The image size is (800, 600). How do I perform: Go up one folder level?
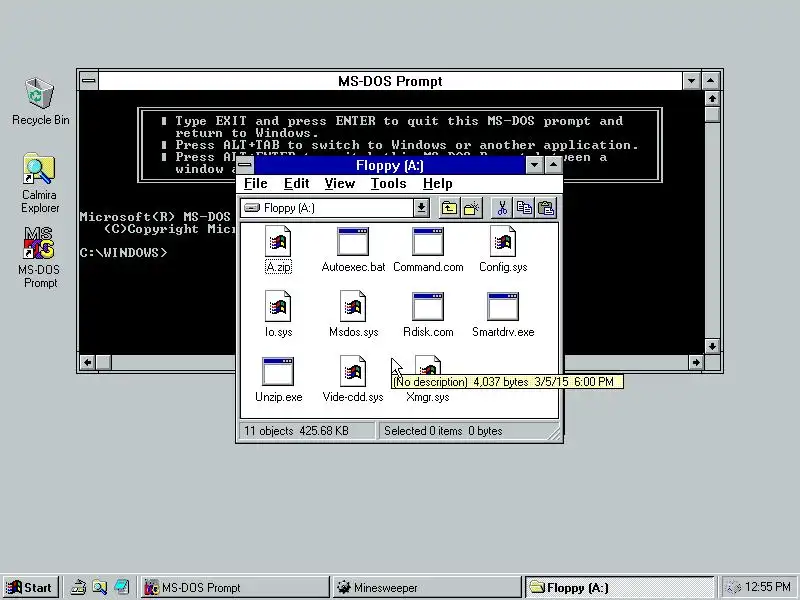pos(449,208)
